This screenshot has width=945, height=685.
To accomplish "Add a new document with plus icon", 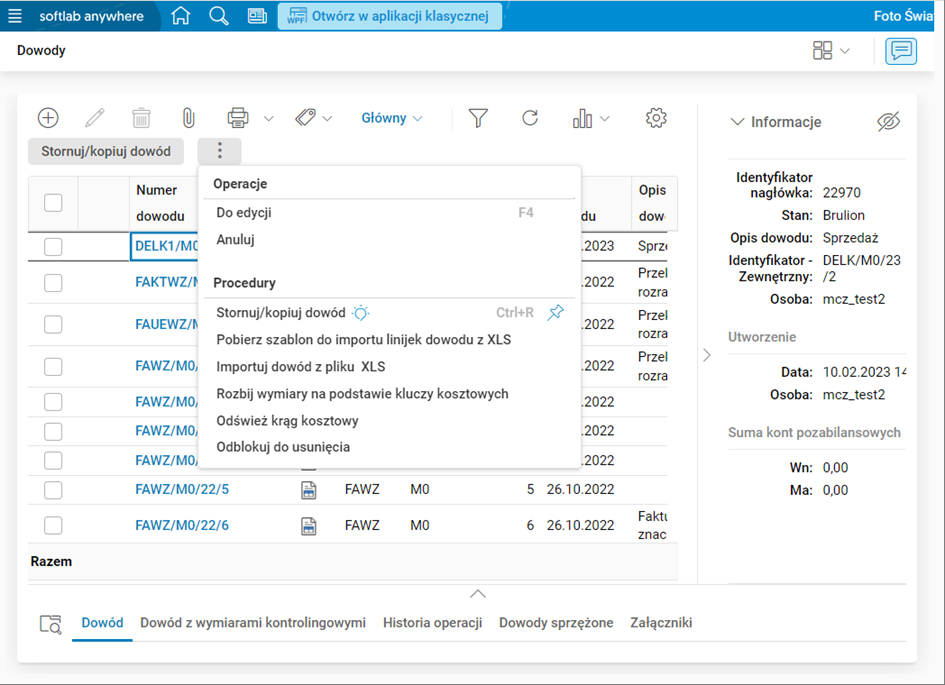I will point(48,117).
